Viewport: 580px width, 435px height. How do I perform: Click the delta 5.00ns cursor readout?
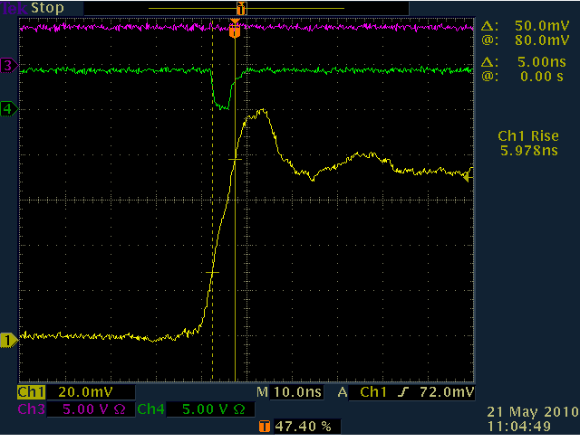pos(524,62)
